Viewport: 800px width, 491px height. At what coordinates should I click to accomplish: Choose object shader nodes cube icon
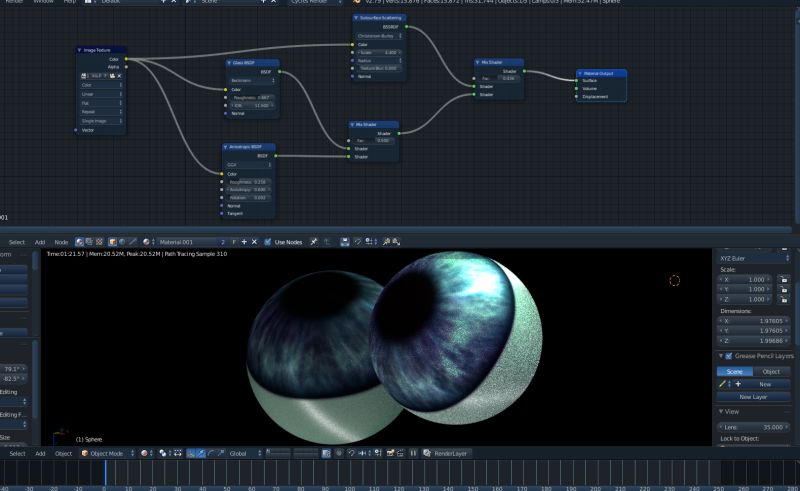coord(113,242)
